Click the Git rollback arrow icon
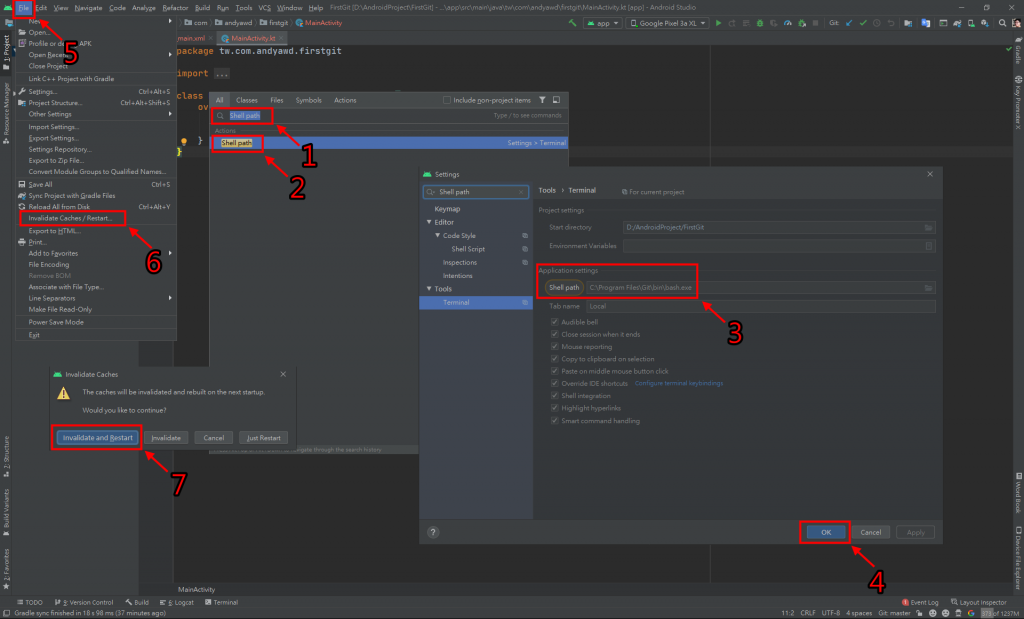The height and width of the screenshot is (619, 1024). 891,23
